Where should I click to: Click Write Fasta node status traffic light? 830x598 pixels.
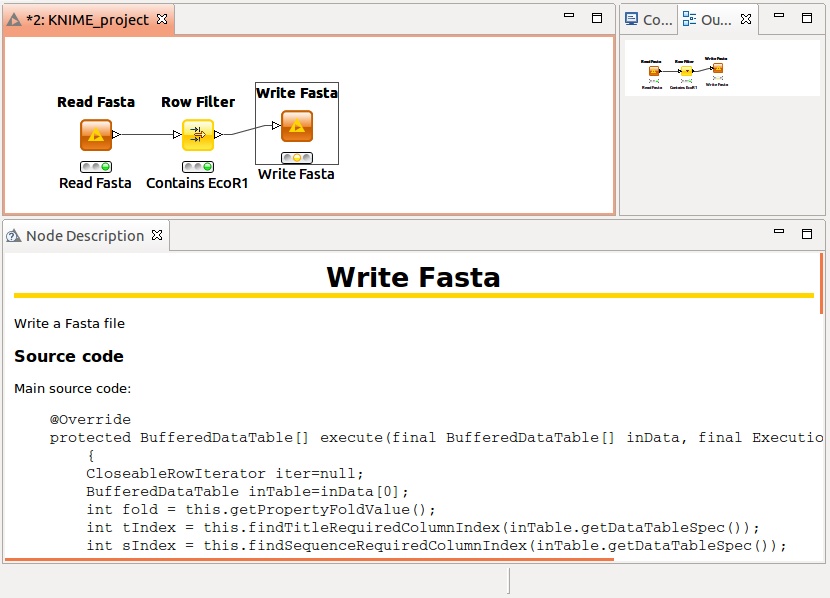(297, 158)
